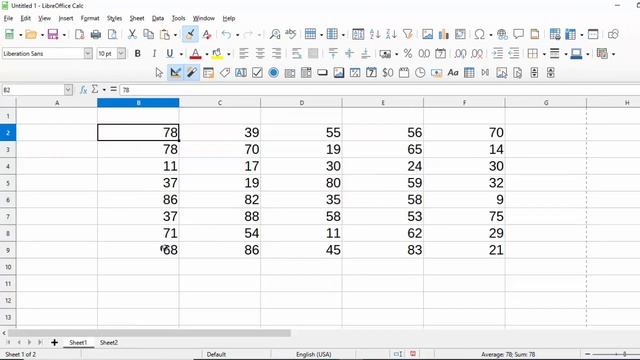Sort descending Z to A
640x360 pixels.
391,34
